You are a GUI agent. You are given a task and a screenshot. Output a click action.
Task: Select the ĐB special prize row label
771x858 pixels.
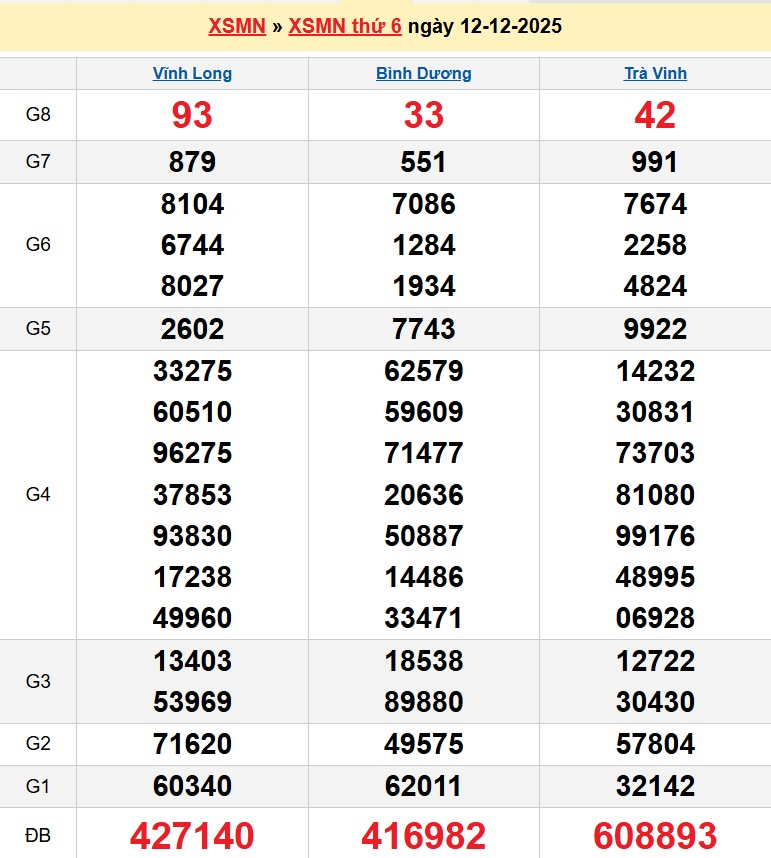point(38,834)
